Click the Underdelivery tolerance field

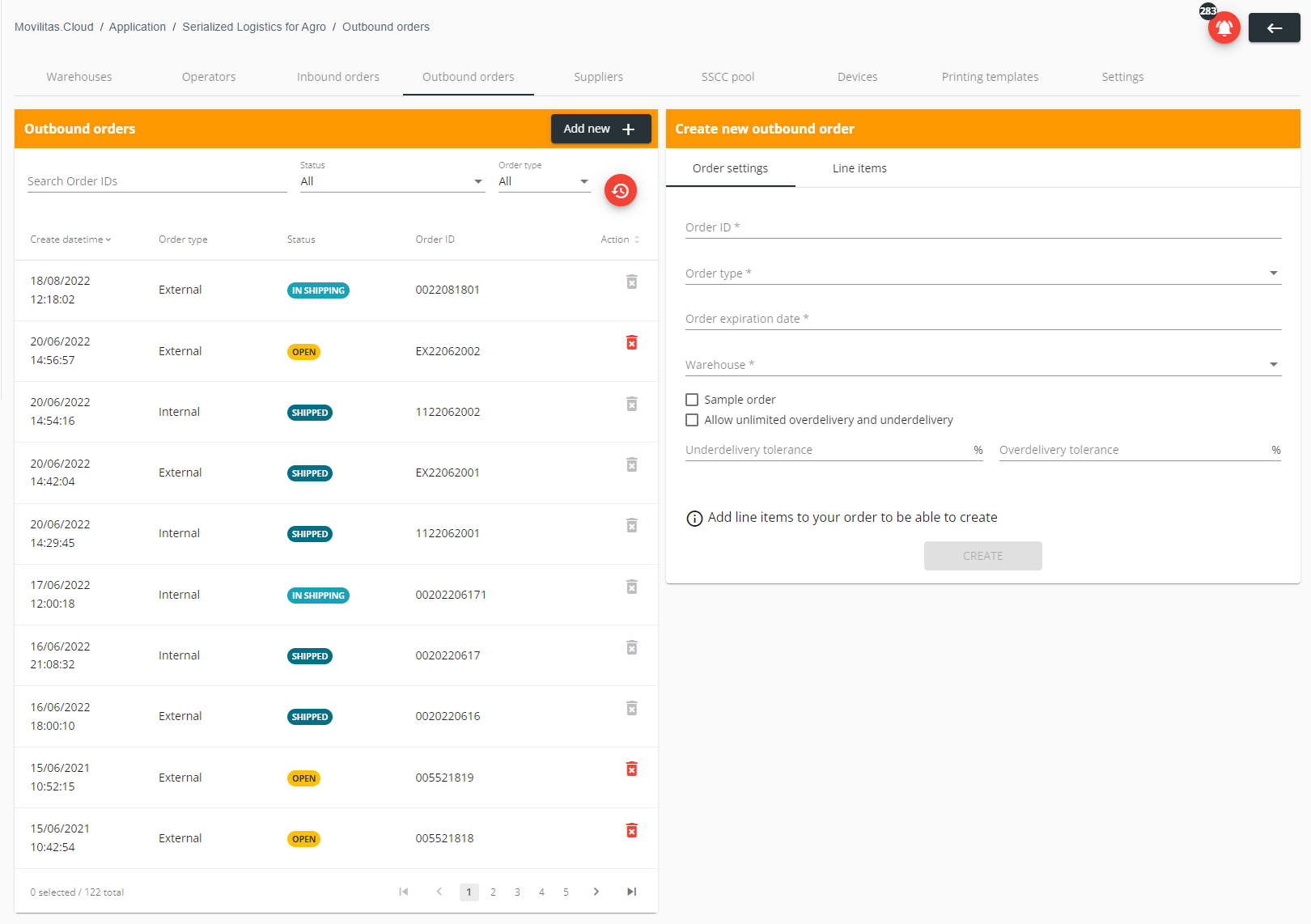tap(834, 450)
